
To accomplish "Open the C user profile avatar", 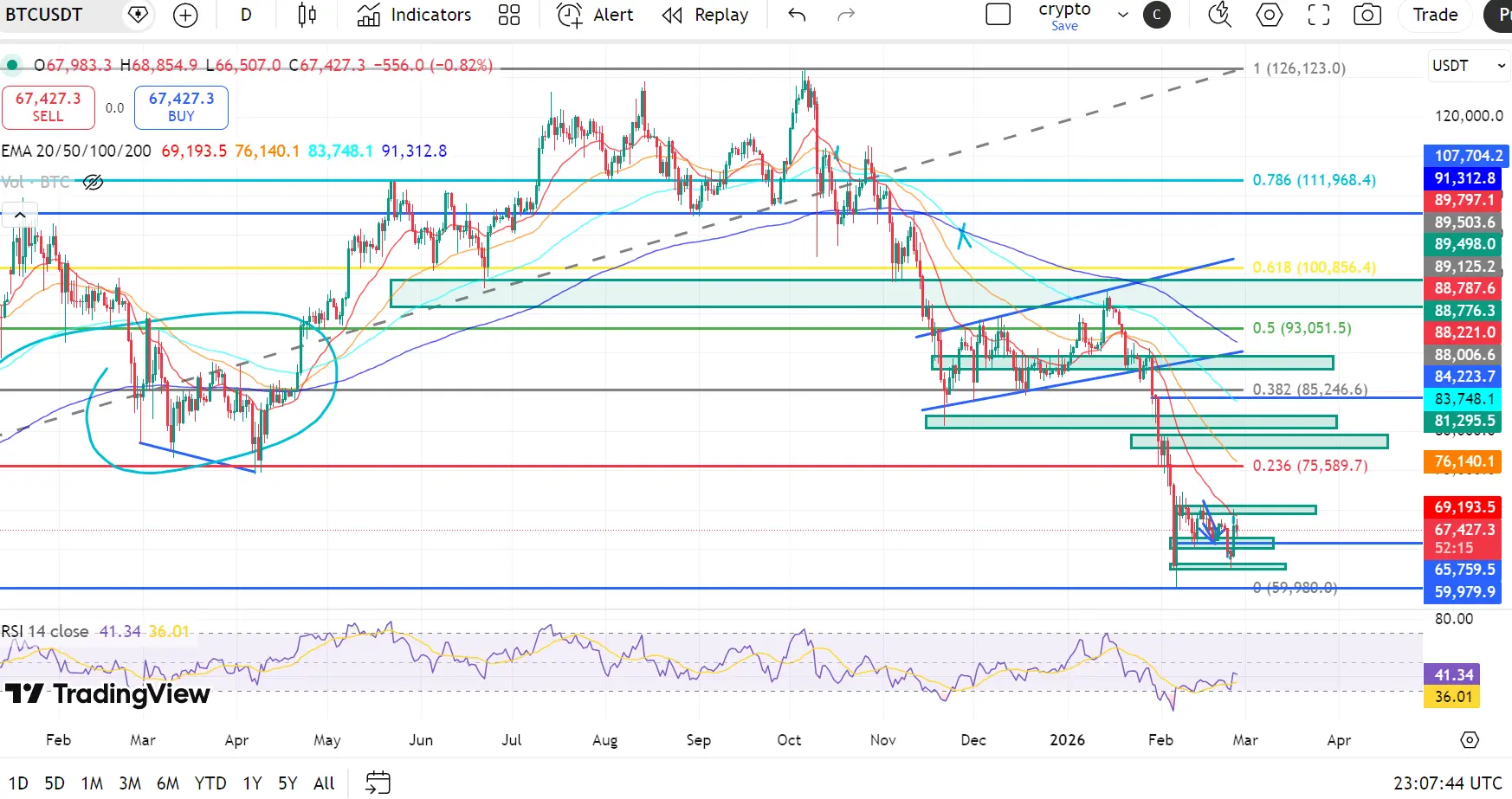I will pos(1157,15).
